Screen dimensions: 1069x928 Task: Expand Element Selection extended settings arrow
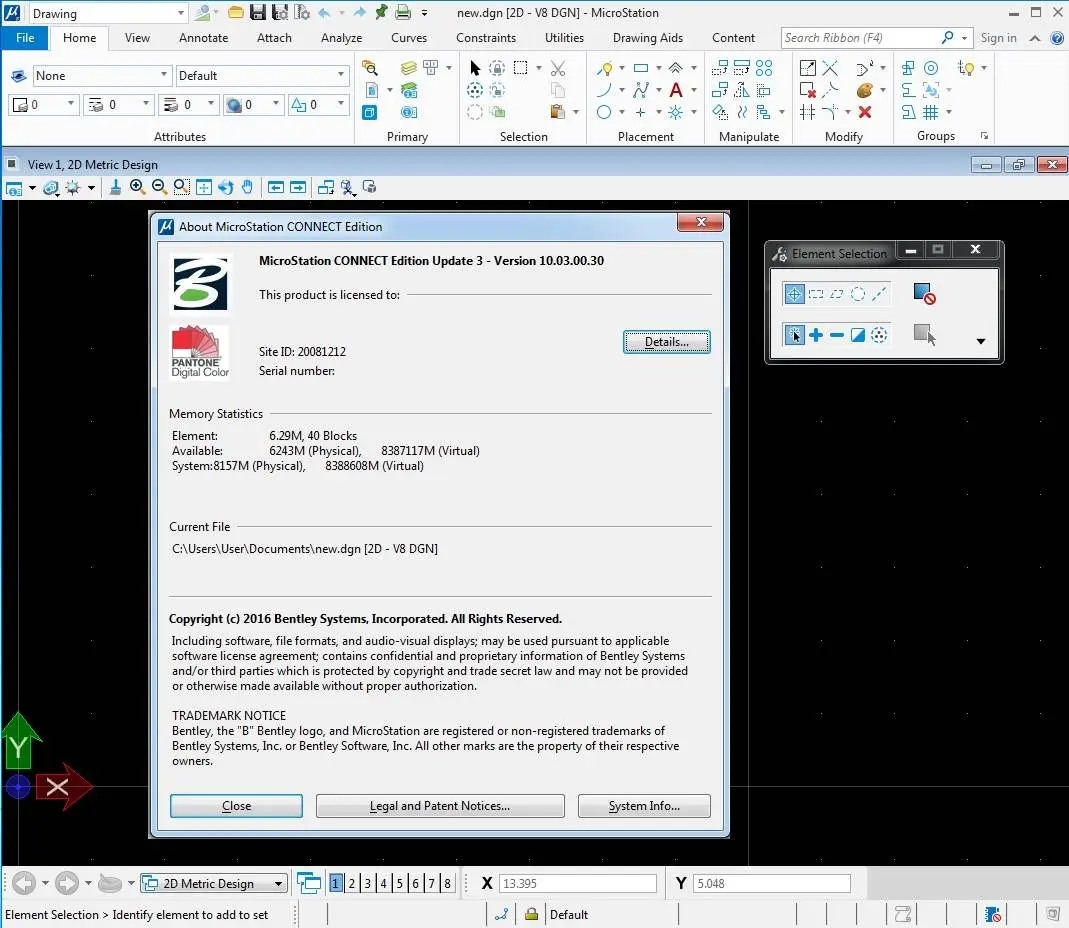point(980,341)
